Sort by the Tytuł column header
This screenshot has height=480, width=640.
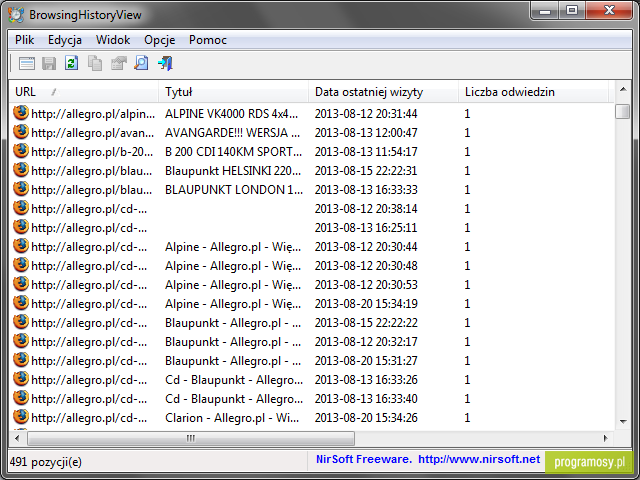pos(233,92)
